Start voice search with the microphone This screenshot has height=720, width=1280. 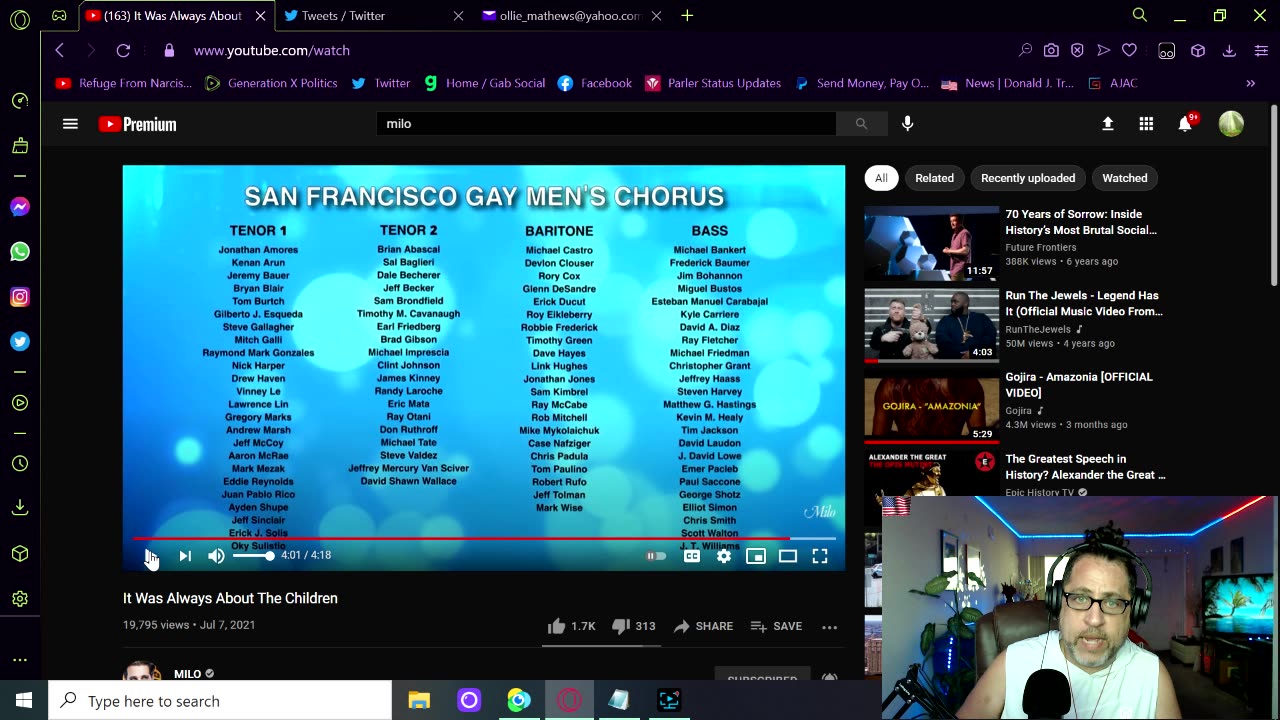click(x=907, y=123)
